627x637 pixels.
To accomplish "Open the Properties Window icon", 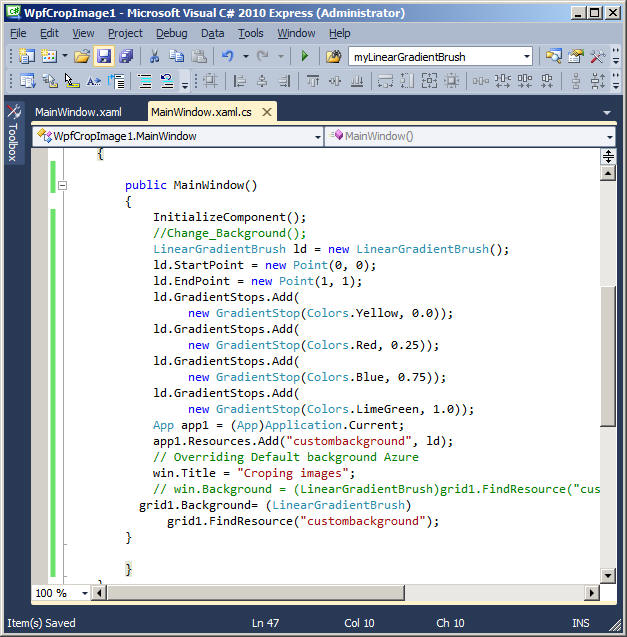I will tap(575, 56).
